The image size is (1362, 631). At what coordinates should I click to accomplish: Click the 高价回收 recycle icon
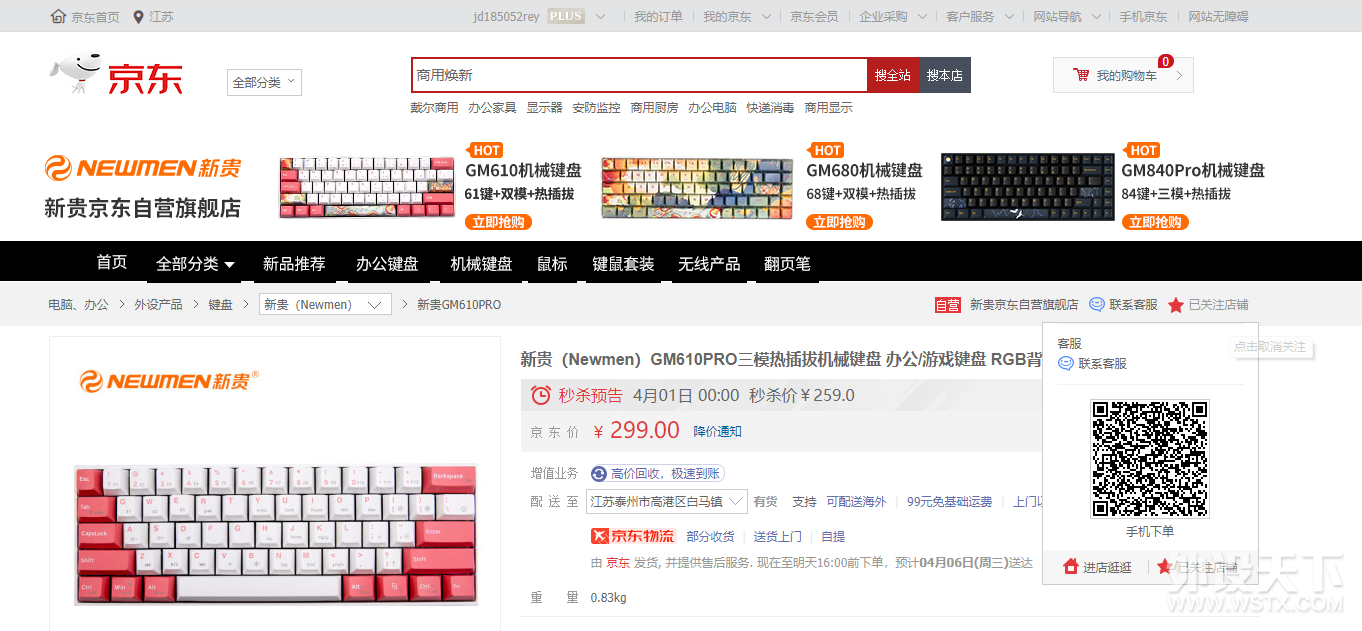click(599, 473)
